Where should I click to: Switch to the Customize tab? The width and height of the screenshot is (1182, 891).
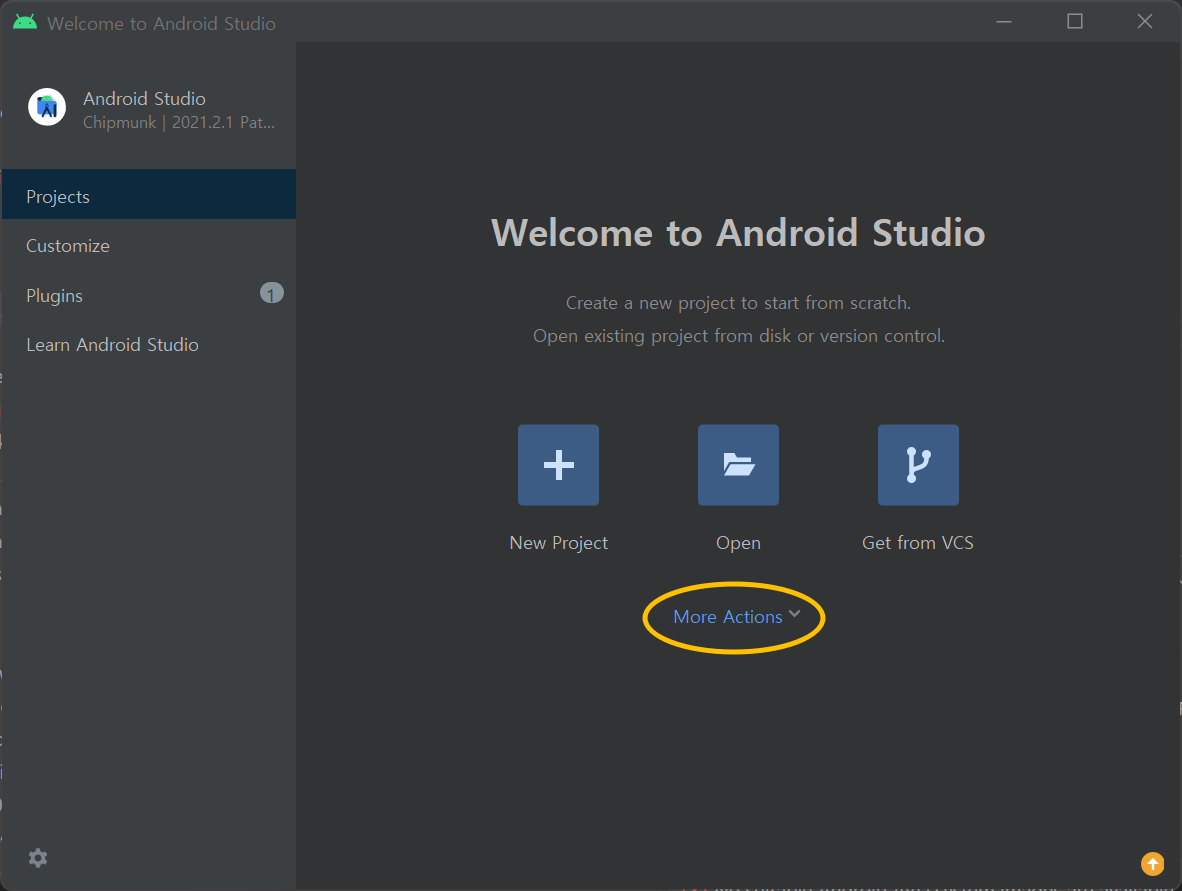[x=149, y=246]
